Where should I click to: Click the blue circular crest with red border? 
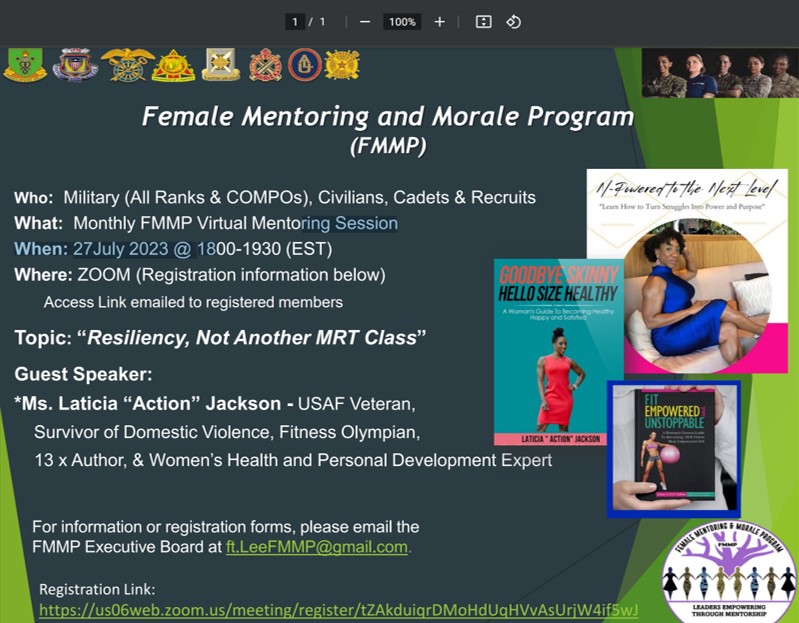[305, 65]
